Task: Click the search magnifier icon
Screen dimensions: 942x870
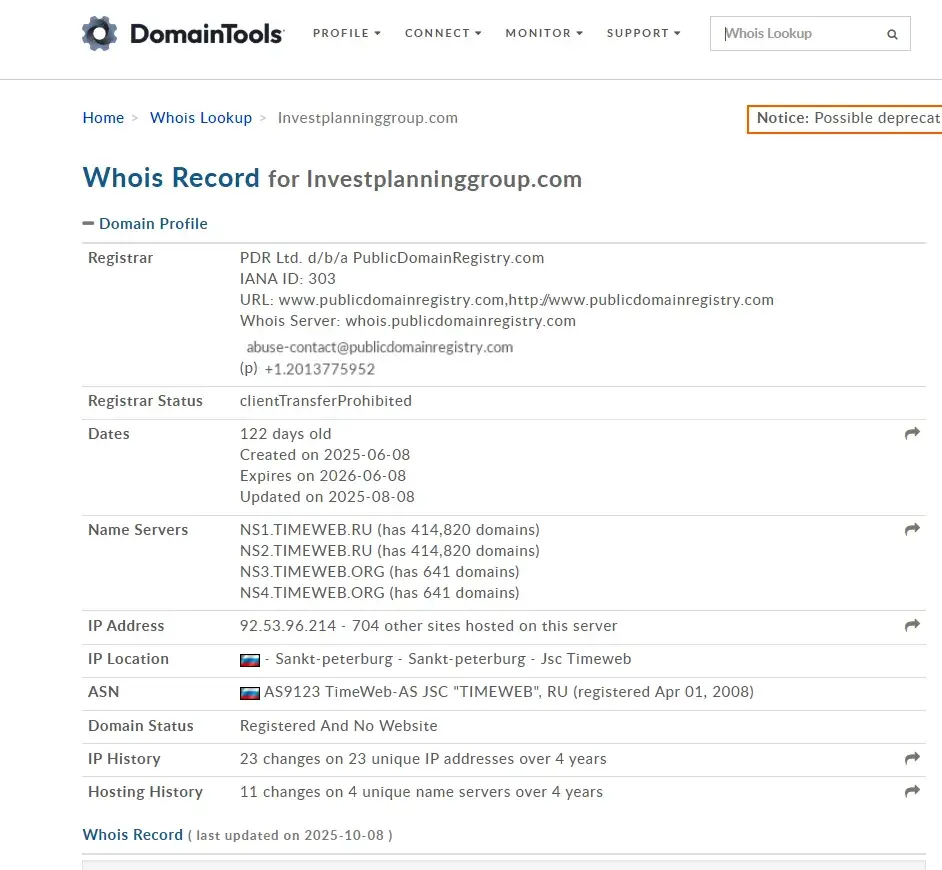Action: pyautogui.click(x=892, y=34)
